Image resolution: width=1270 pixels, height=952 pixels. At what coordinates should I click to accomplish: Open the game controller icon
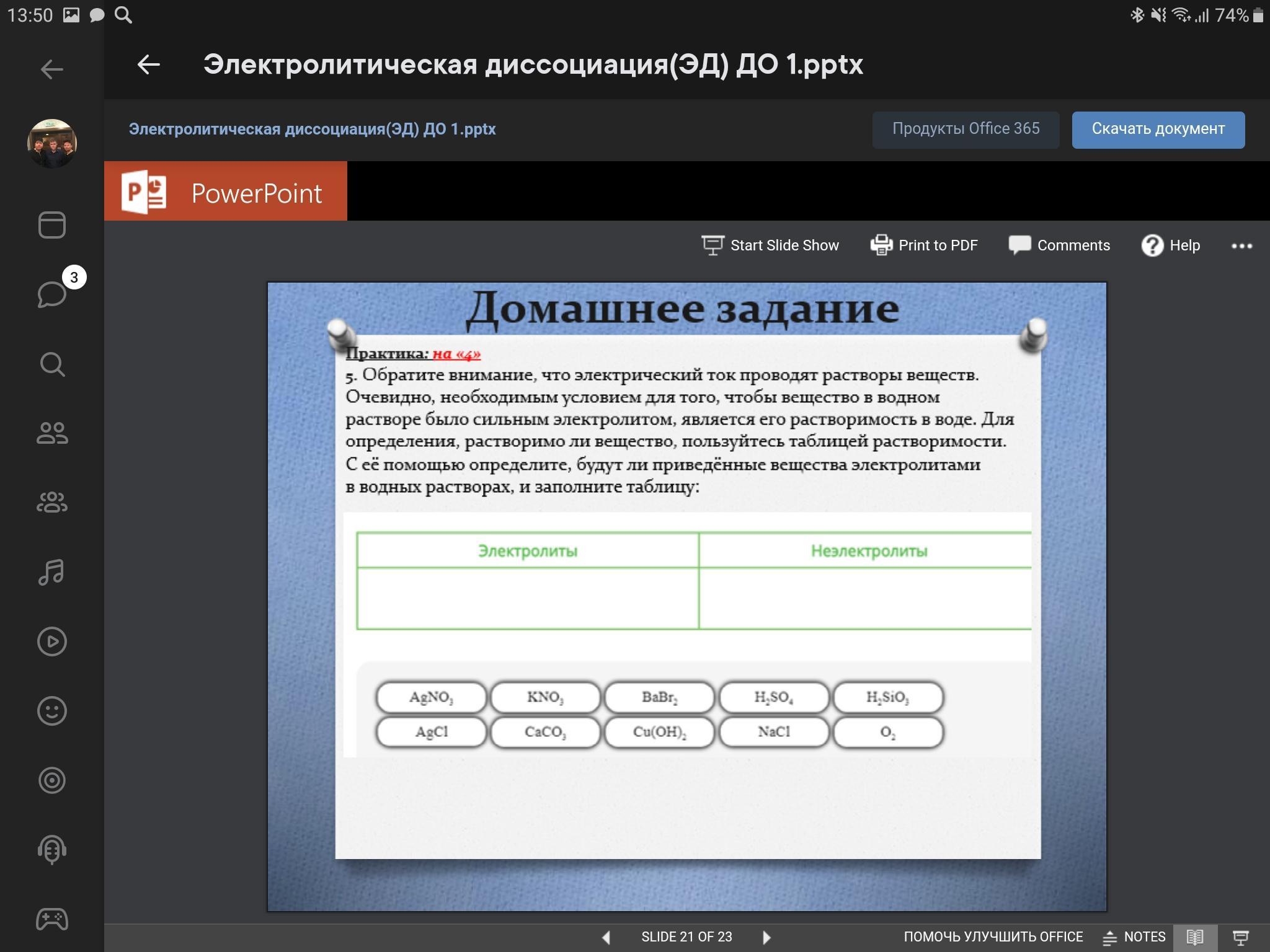point(52,919)
